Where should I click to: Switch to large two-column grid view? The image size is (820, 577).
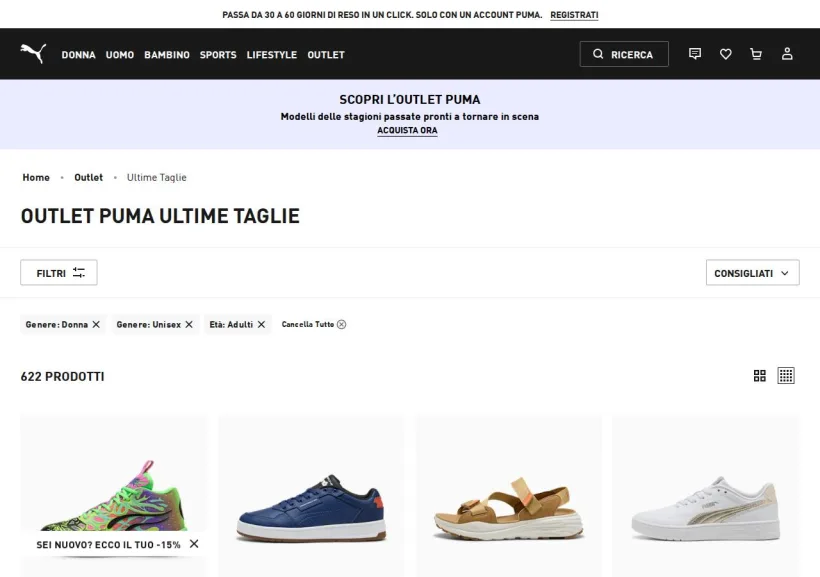click(x=759, y=376)
